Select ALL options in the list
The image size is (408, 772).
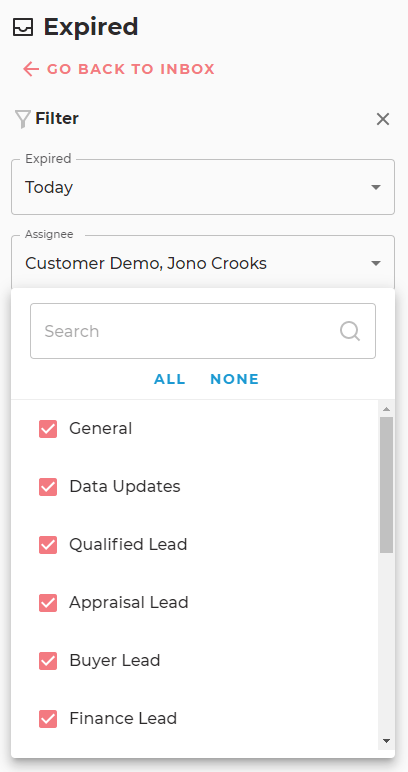170,379
